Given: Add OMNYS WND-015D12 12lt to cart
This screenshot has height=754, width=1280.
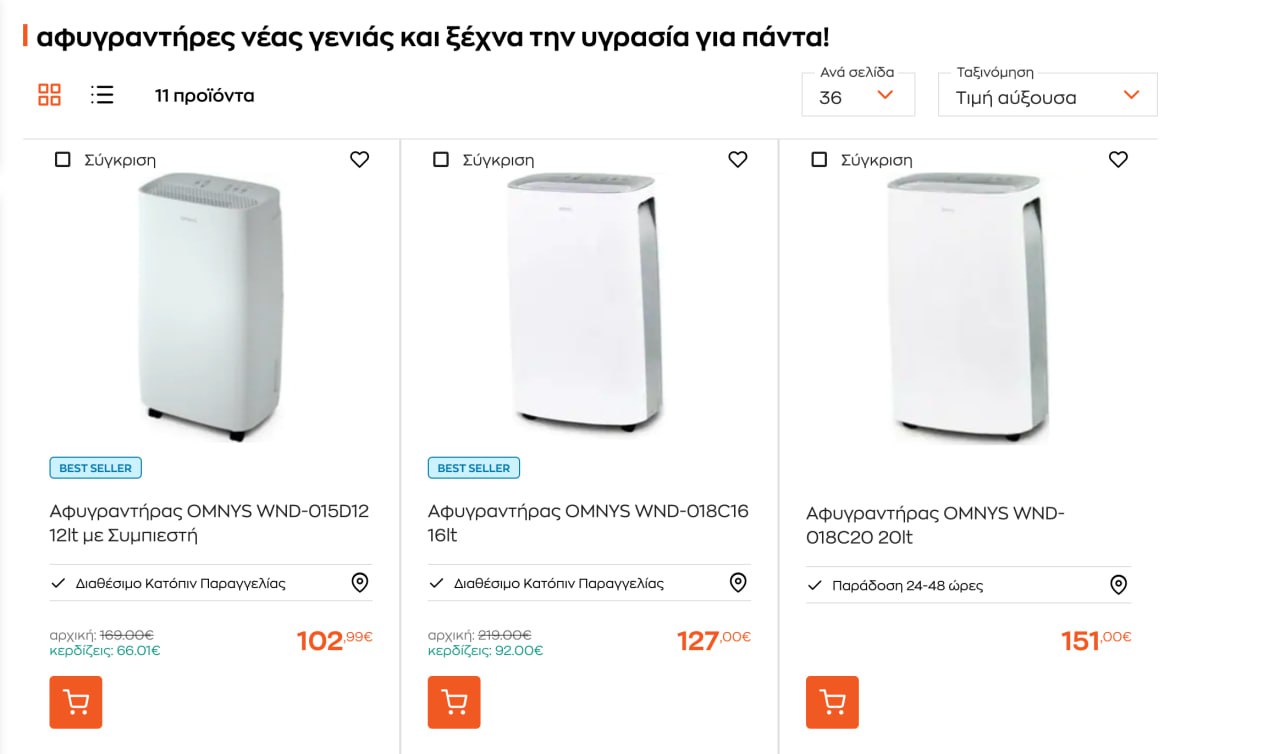Looking at the screenshot, I should tap(76, 702).
